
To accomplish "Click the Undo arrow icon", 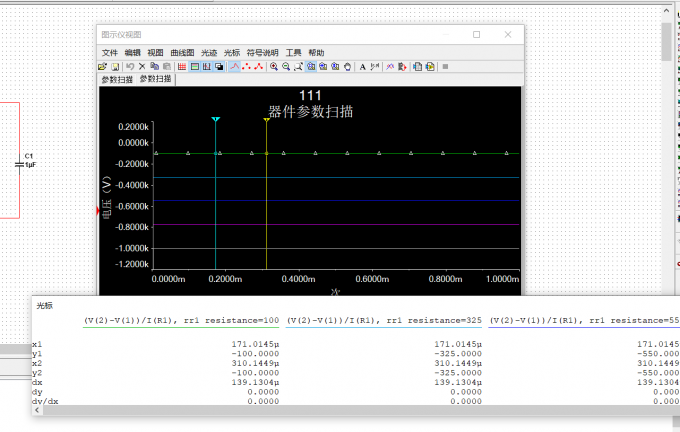I will coord(130,67).
